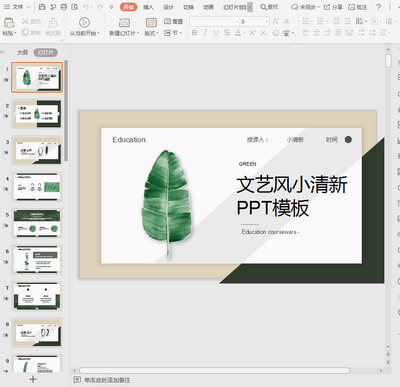The width and height of the screenshot is (400, 387).
Task: Toggle right text alignment
Action: (327, 33)
